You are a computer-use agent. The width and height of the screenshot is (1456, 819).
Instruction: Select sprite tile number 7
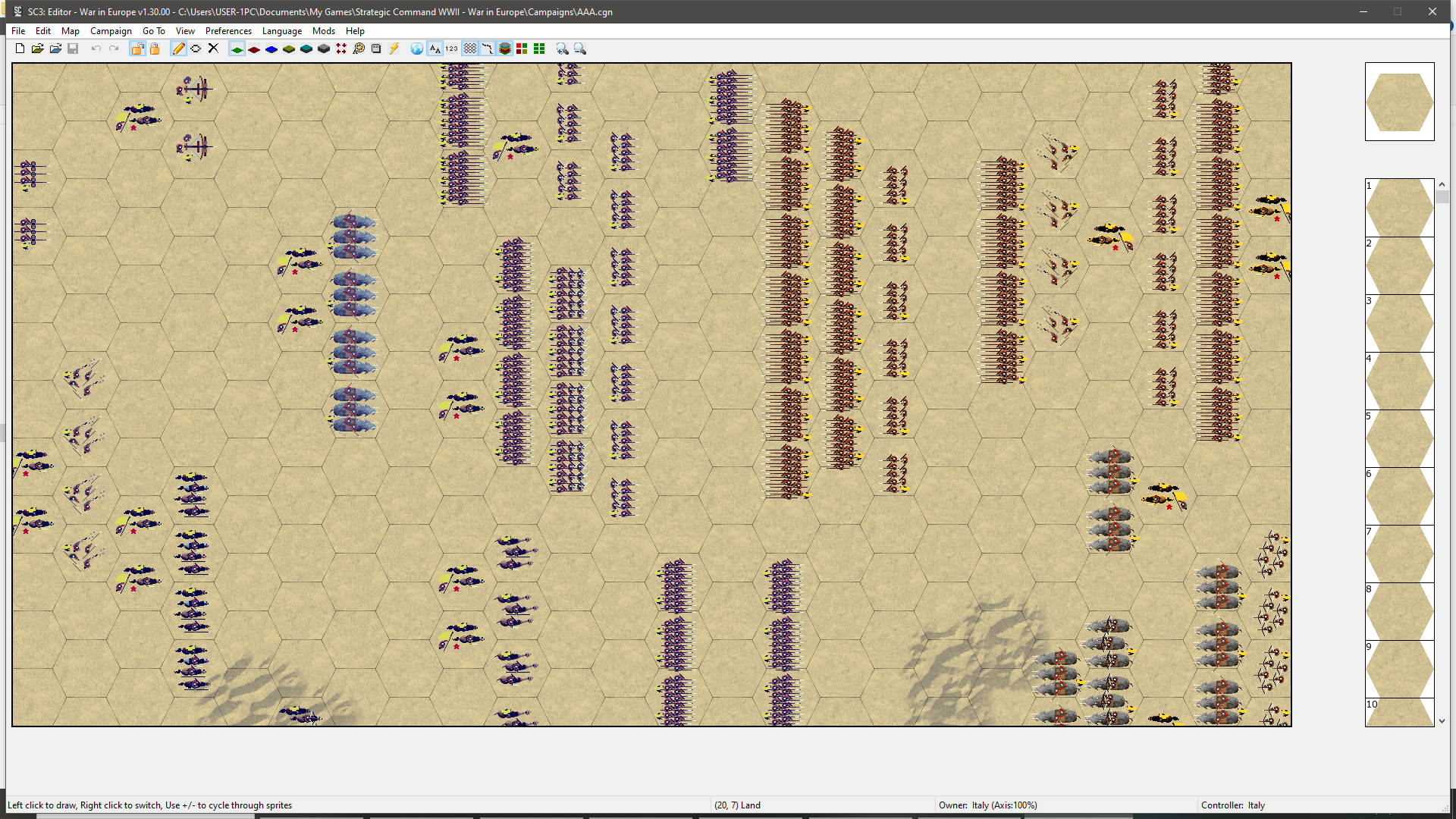click(x=1400, y=554)
